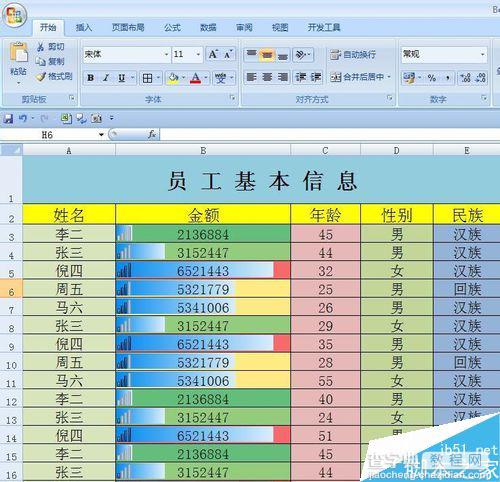Image resolution: width=500 pixels, height=482 pixels.
Task: Open number format 常规 dropdown
Action: coord(483,54)
